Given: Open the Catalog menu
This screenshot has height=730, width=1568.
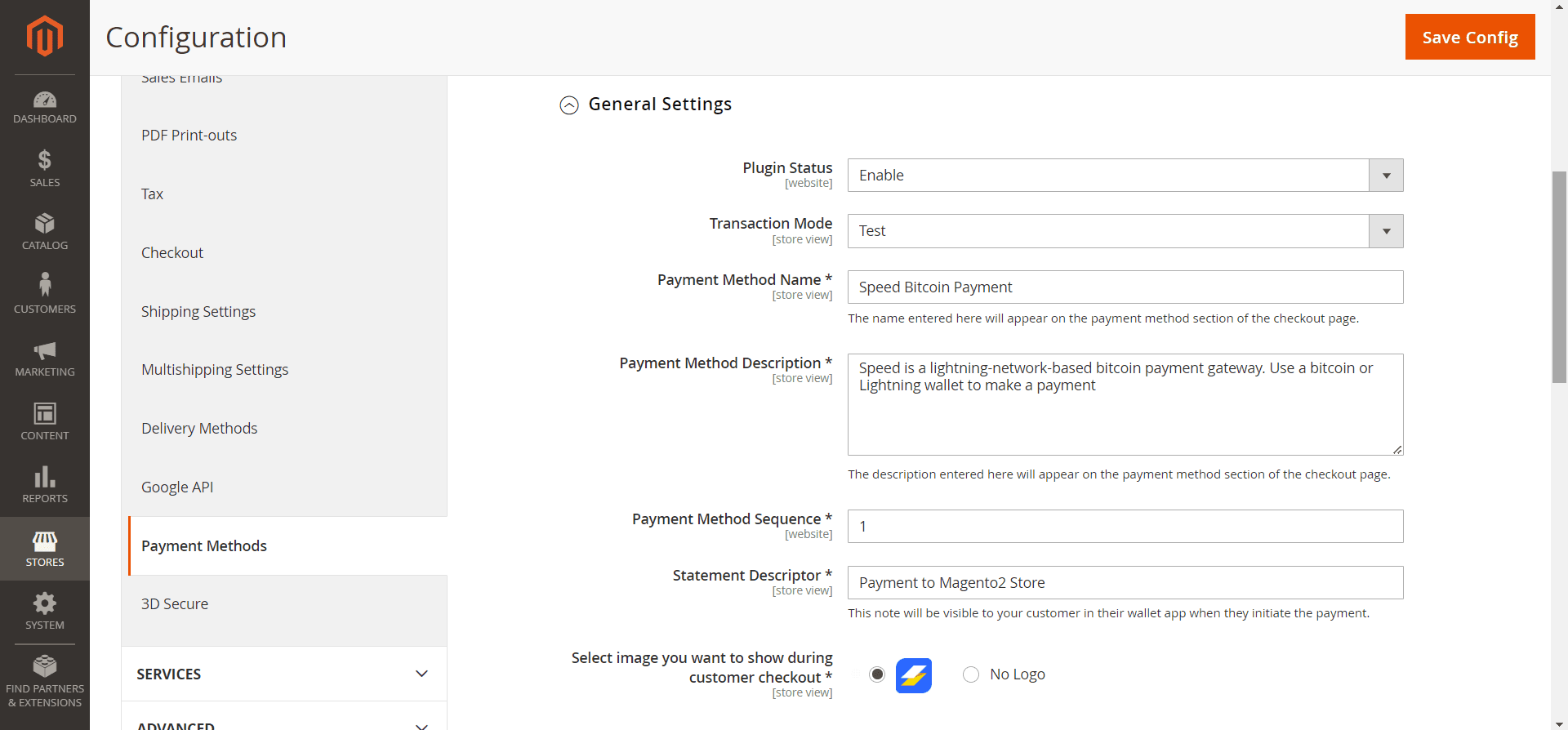Looking at the screenshot, I should coord(45,232).
